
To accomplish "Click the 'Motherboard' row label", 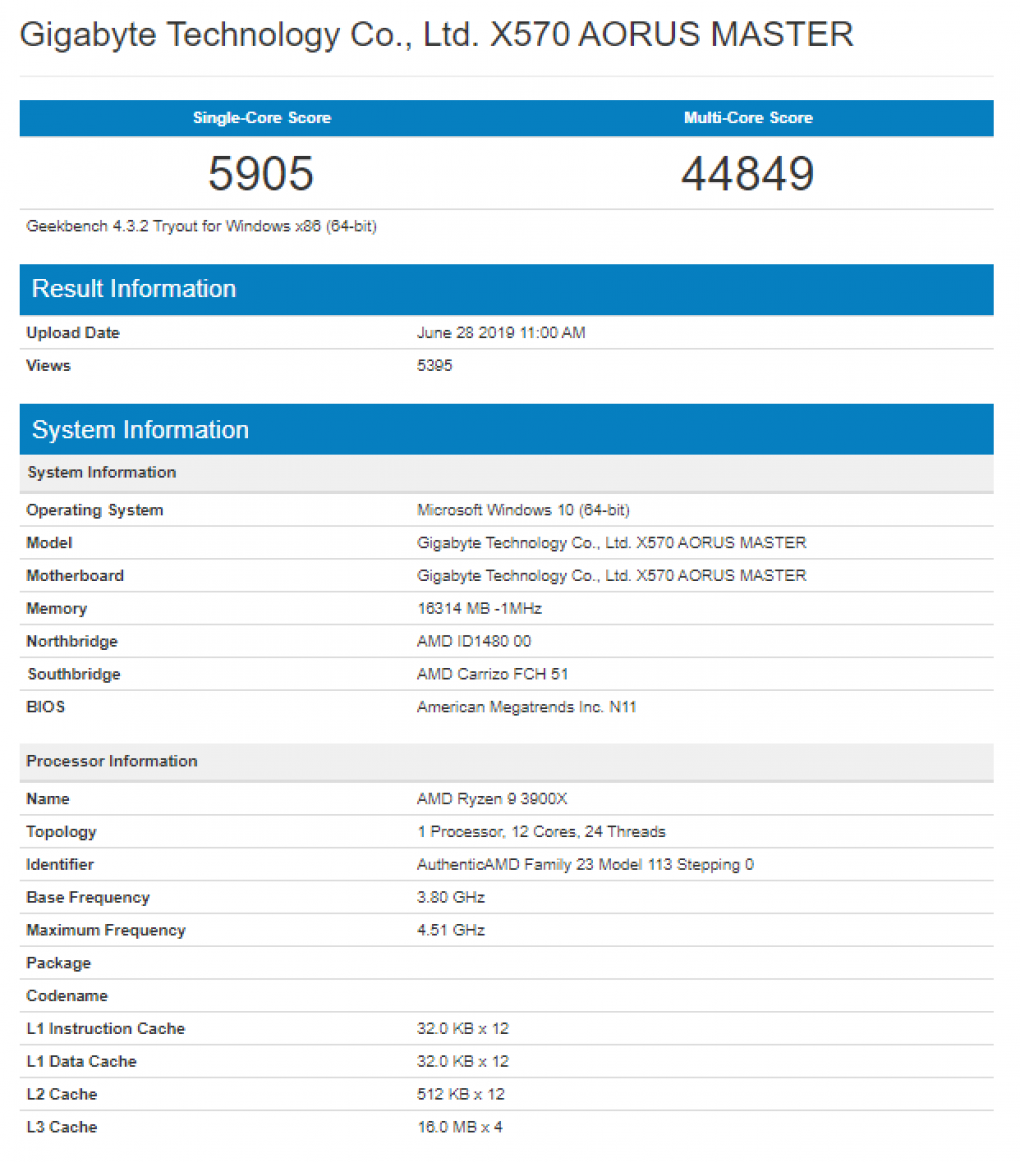I will [75, 576].
